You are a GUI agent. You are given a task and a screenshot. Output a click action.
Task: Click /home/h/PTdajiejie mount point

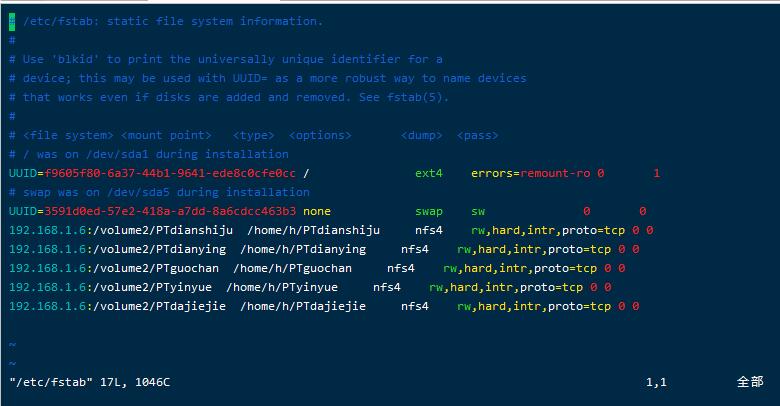pos(303,306)
